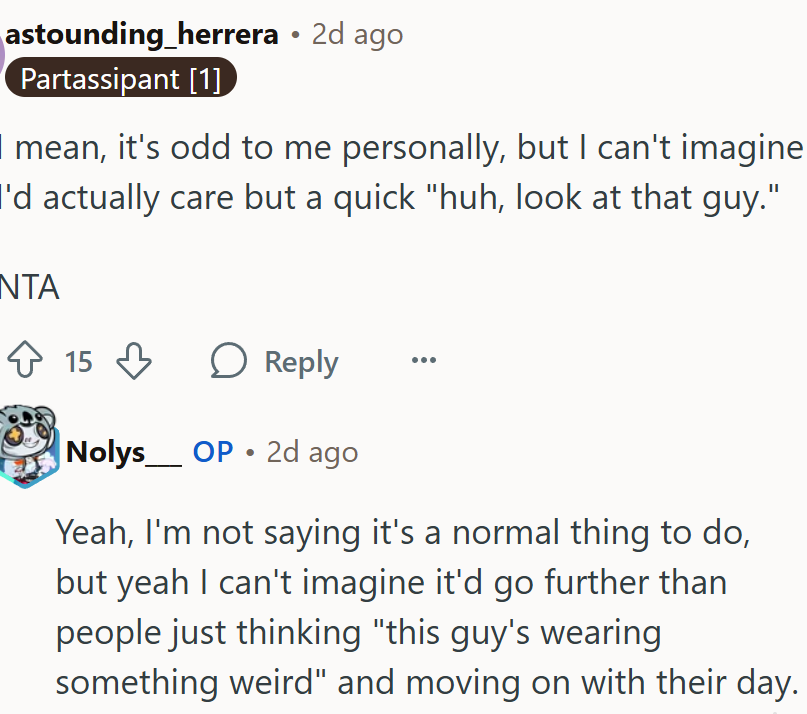Click the NTA verdict text
Viewport: 807px width, 714px height.
click(x=30, y=289)
